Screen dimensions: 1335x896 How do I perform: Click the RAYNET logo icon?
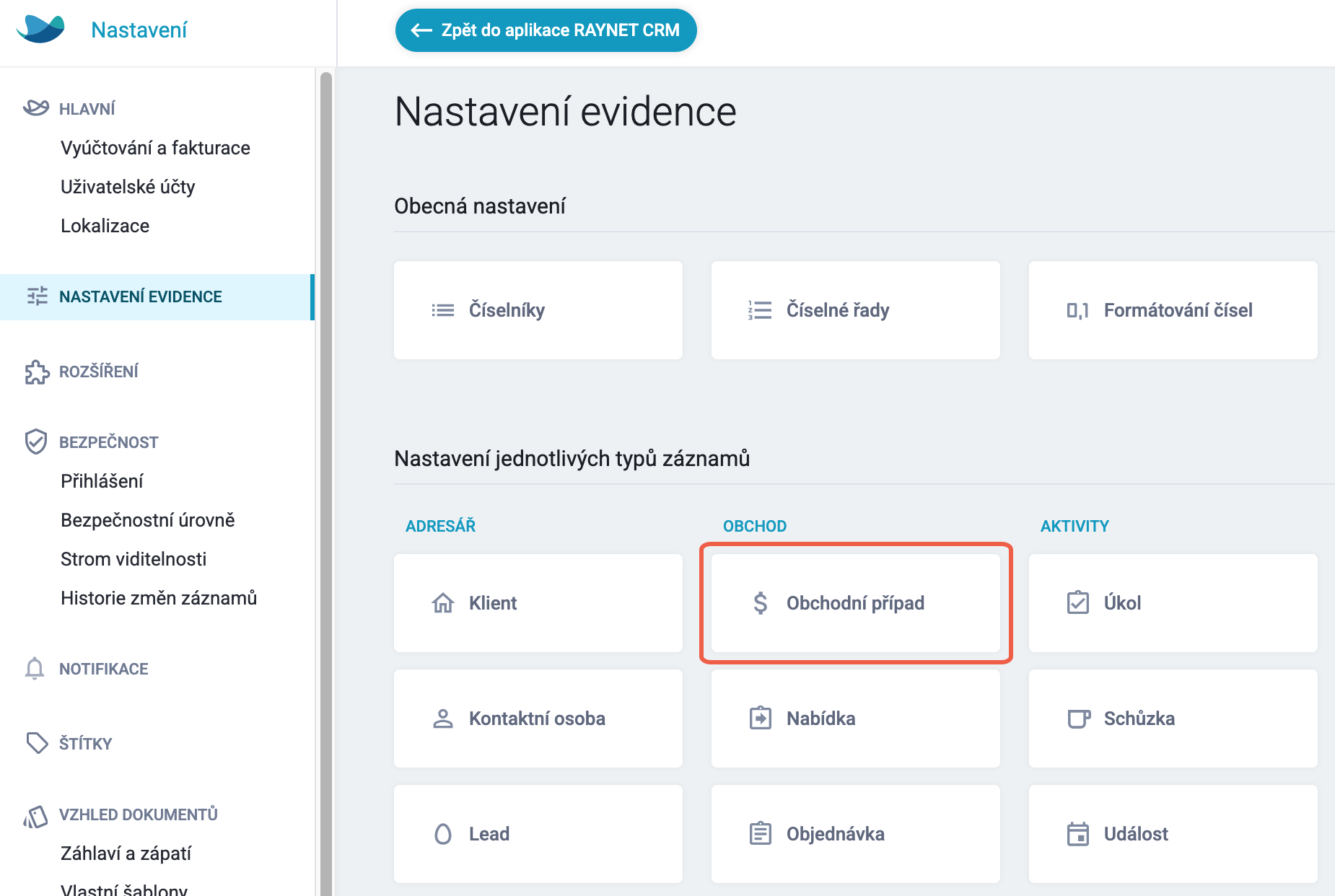point(40,29)
